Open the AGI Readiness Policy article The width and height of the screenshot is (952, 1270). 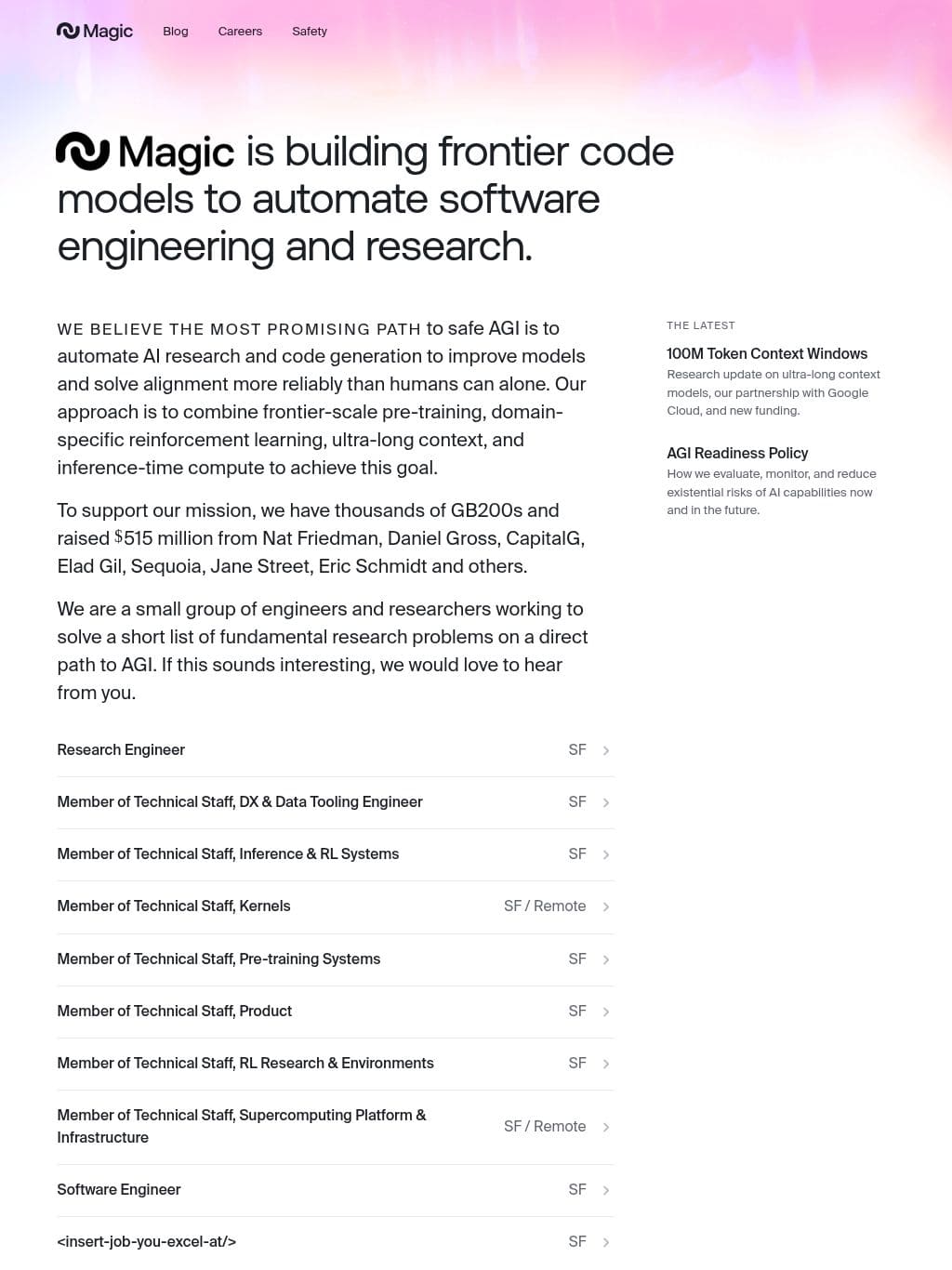coord(737,453)
